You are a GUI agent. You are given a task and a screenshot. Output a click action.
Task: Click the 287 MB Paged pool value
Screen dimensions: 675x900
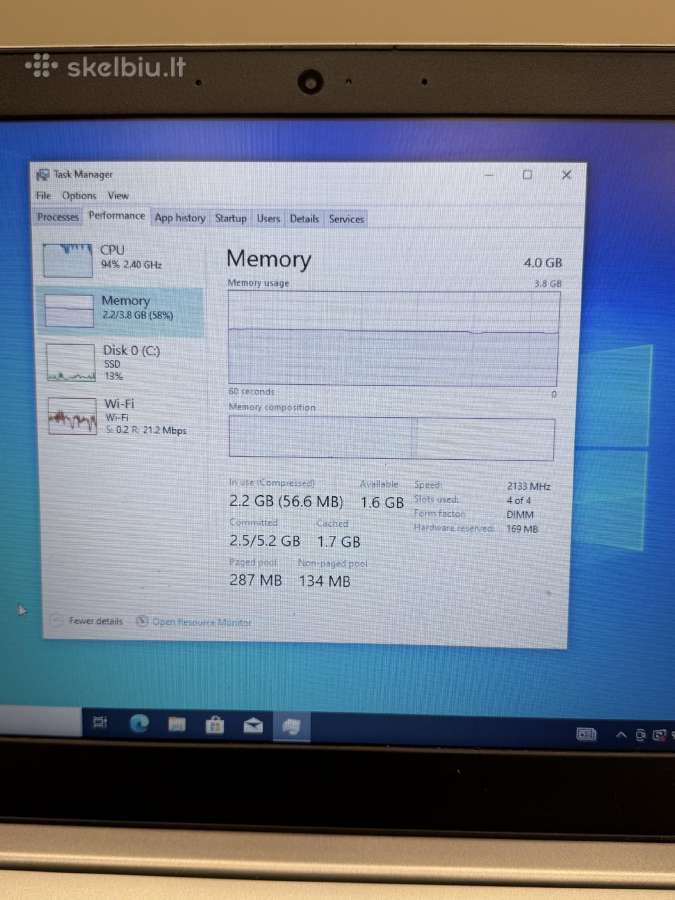(x=255, y=580)
